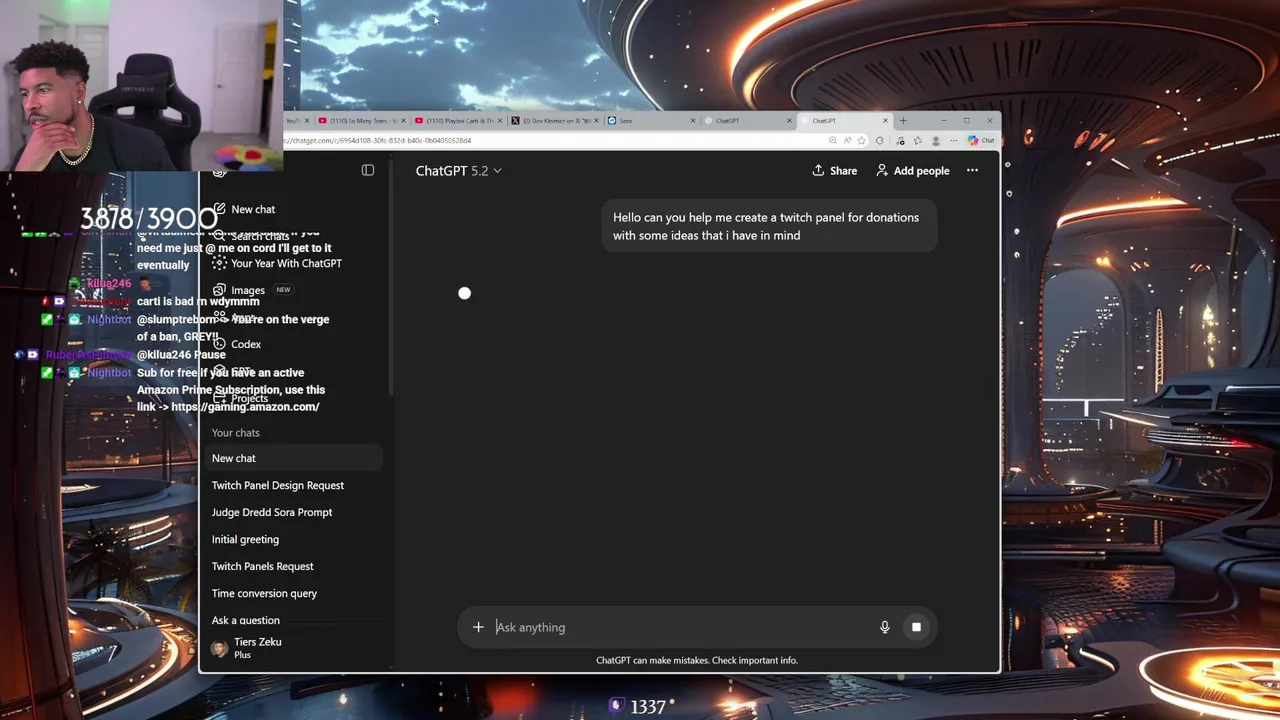Click the Images NEW badge
Viewport: 1280px width, 720px height.
click(283, 290)
